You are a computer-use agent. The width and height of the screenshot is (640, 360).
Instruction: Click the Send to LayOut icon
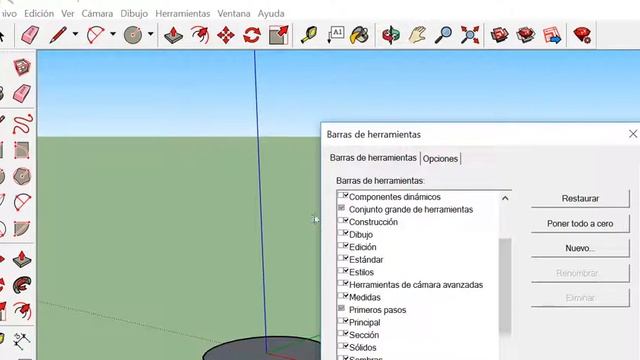(552, 35)
